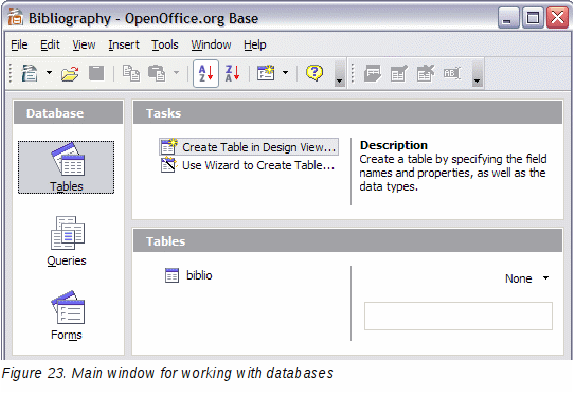Open dropdown arrow next to Form icon
The height and width of the screenshot is (393, 573).
point(285,72)
